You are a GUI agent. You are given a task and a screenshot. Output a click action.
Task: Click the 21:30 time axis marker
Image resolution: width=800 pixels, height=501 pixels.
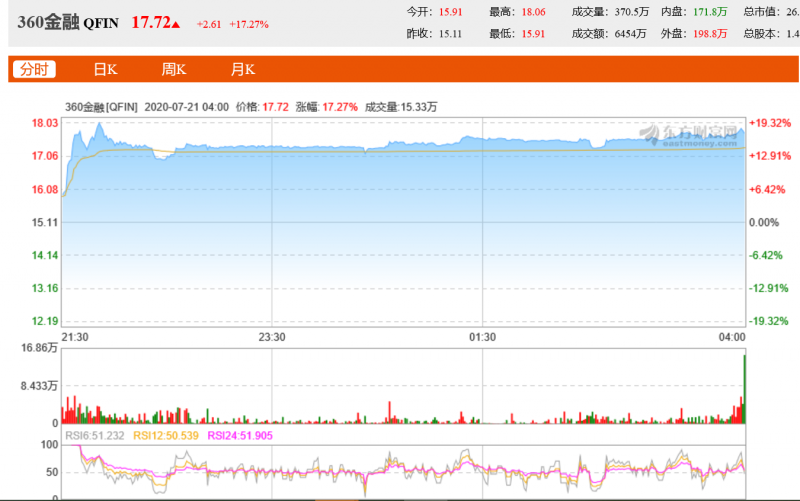point(75,337)
